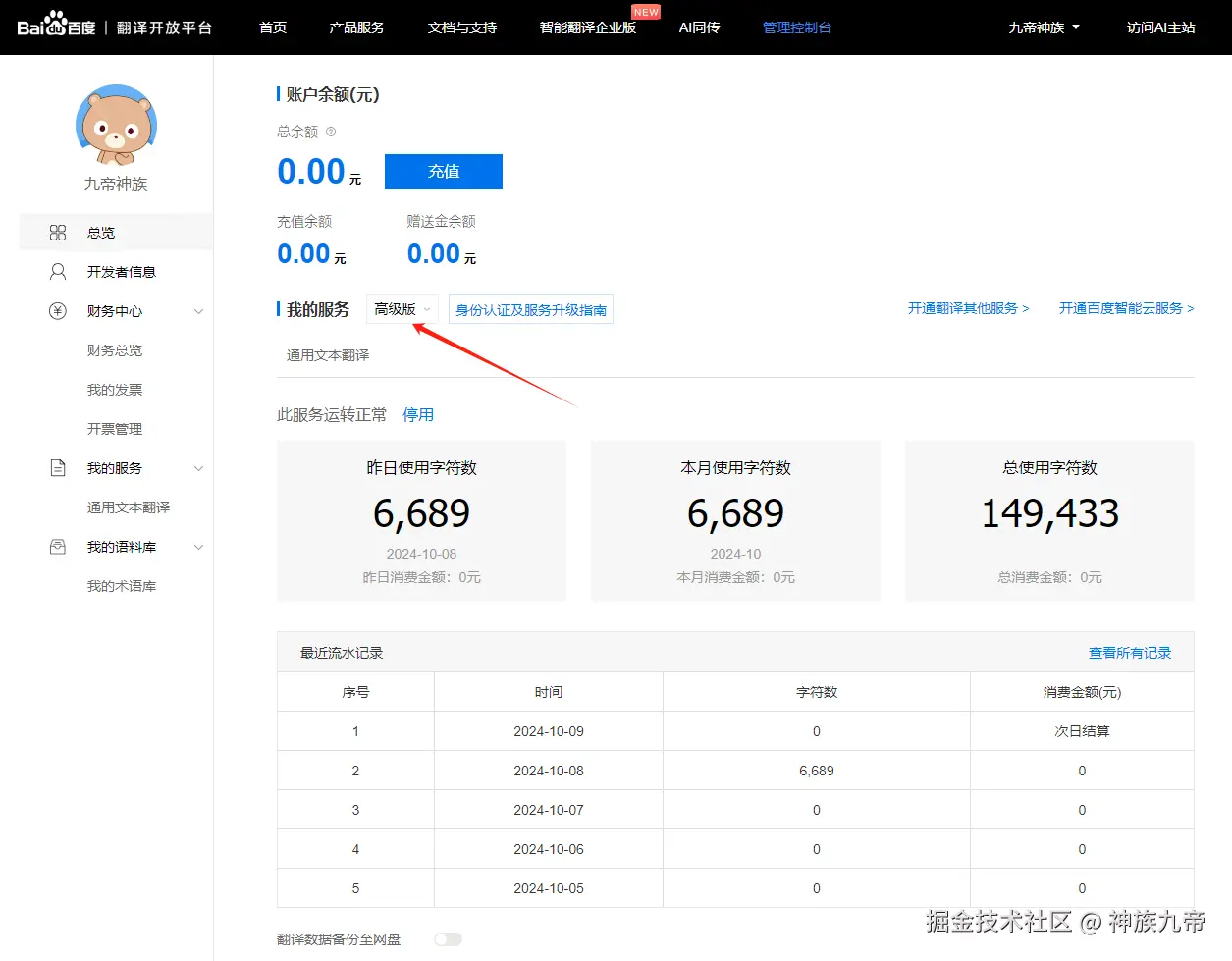Select 通用文本翻译 in the sidebar

(x=129, y=507)
